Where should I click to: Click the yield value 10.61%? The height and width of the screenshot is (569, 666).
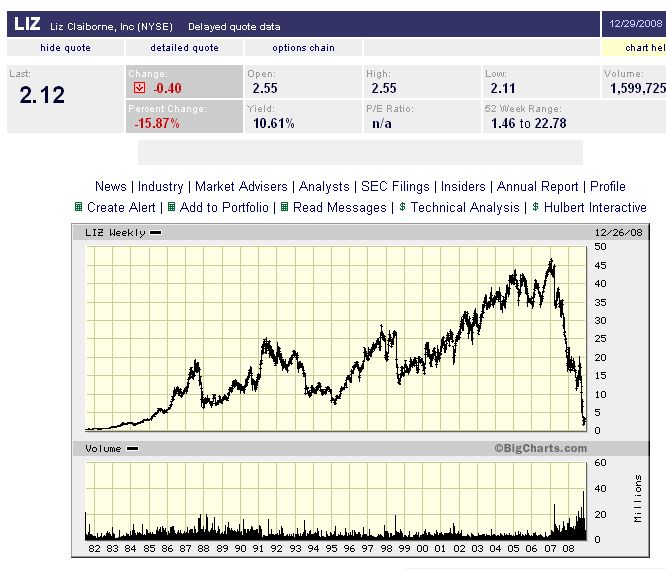pos(274,124)
